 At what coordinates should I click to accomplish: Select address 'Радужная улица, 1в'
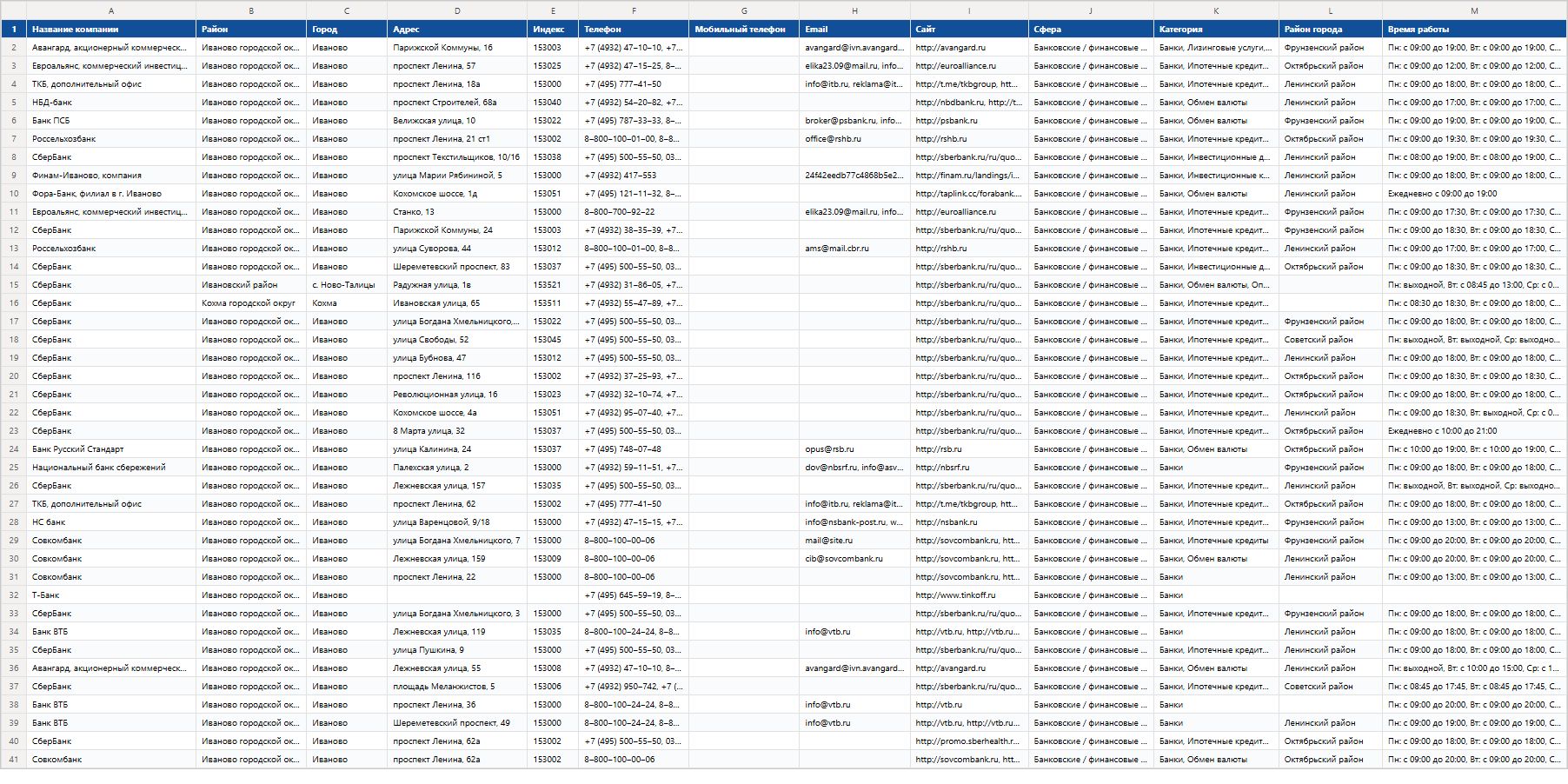457,284
